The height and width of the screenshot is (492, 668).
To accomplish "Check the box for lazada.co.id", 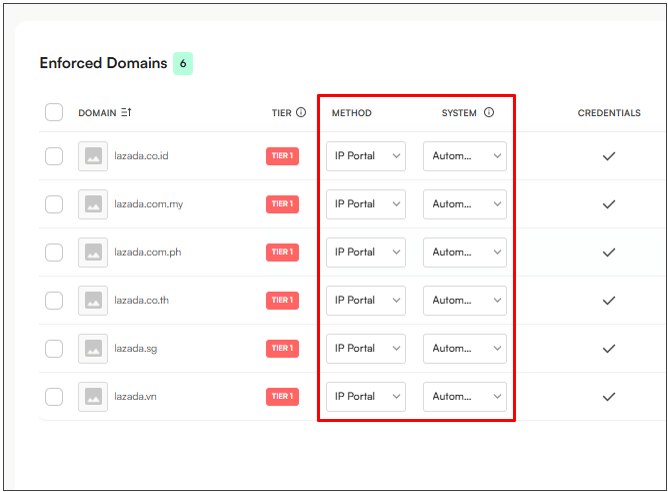I will point(54,156).
